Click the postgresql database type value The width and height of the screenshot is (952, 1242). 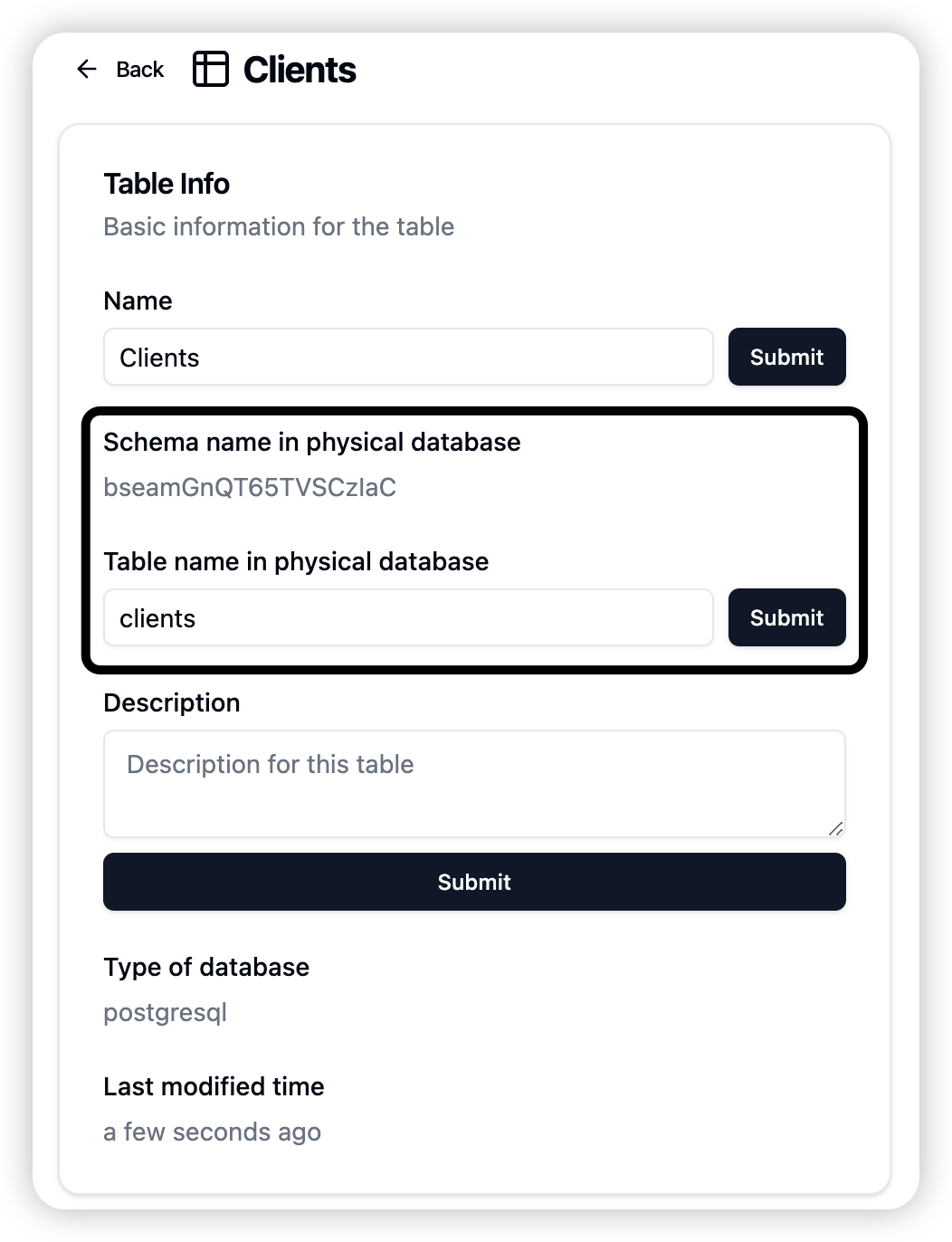166,1012
